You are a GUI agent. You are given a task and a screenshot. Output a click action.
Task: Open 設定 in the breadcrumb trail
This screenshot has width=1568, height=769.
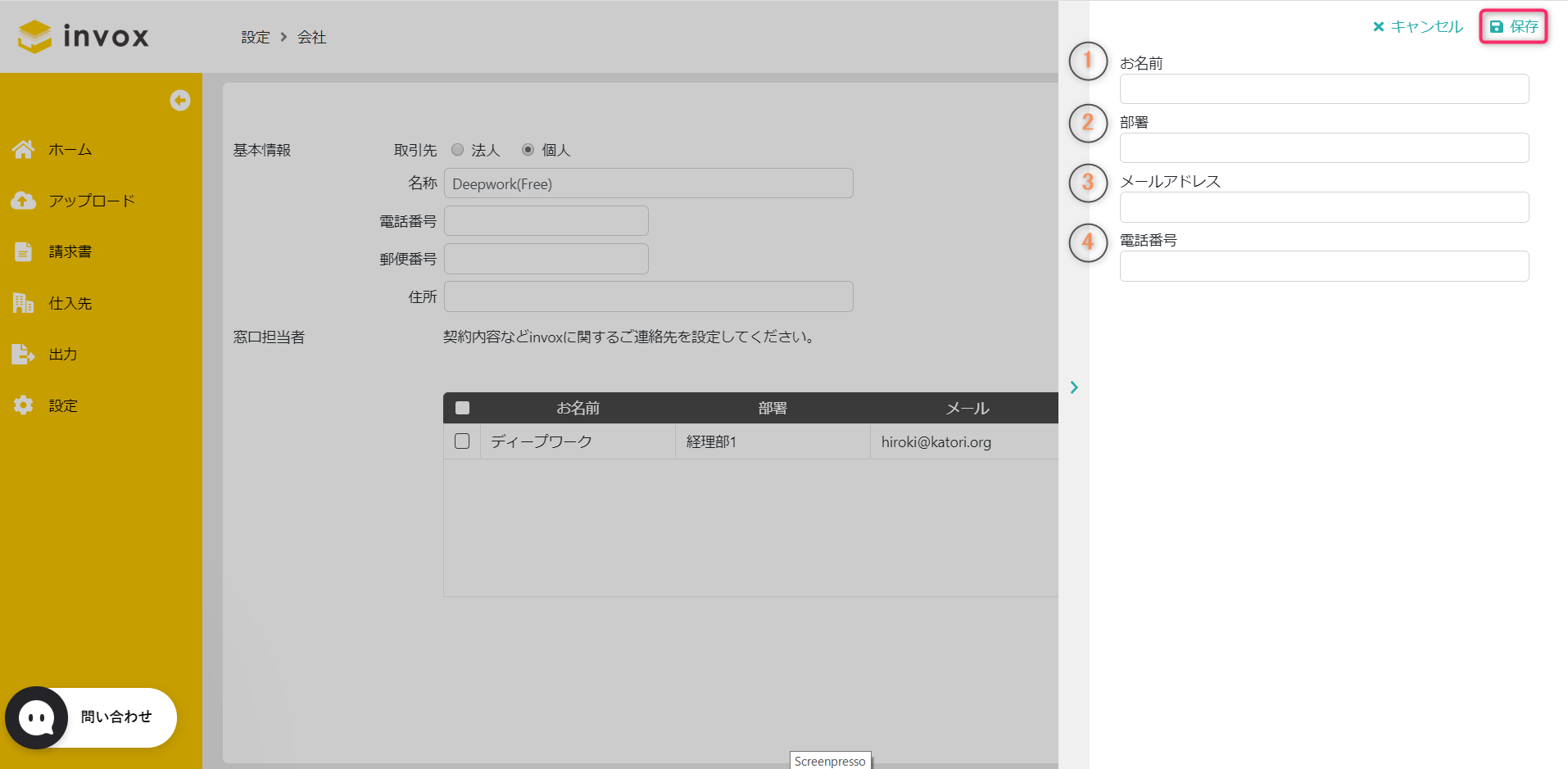coord(255,37)
